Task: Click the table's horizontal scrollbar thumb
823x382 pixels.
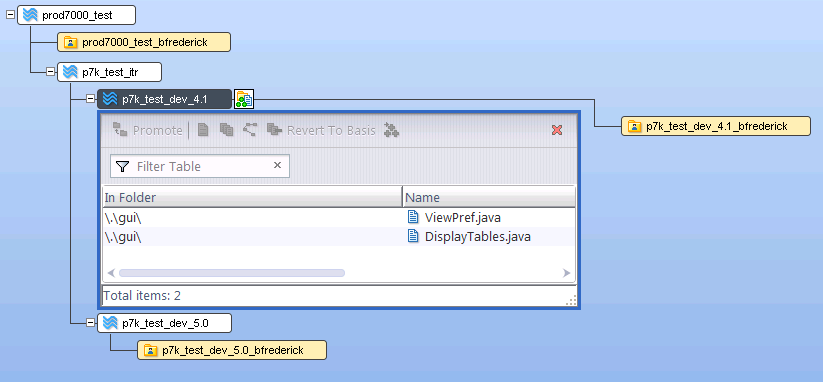Action: [231, 273]
